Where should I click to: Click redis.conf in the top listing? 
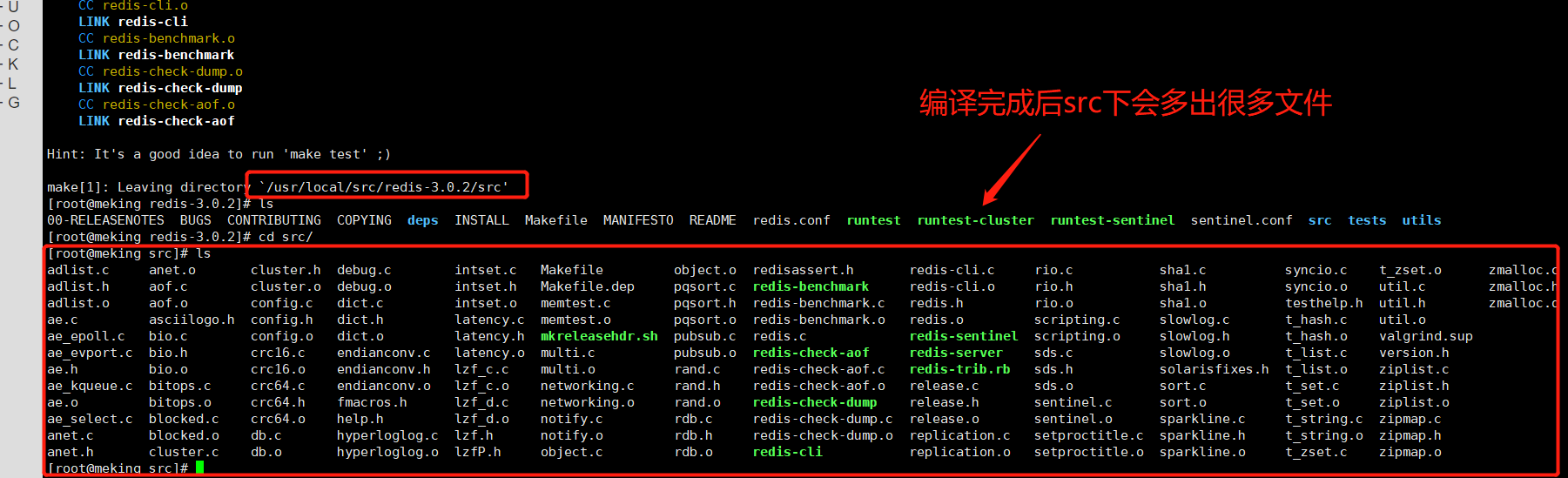tap(791, 220)
